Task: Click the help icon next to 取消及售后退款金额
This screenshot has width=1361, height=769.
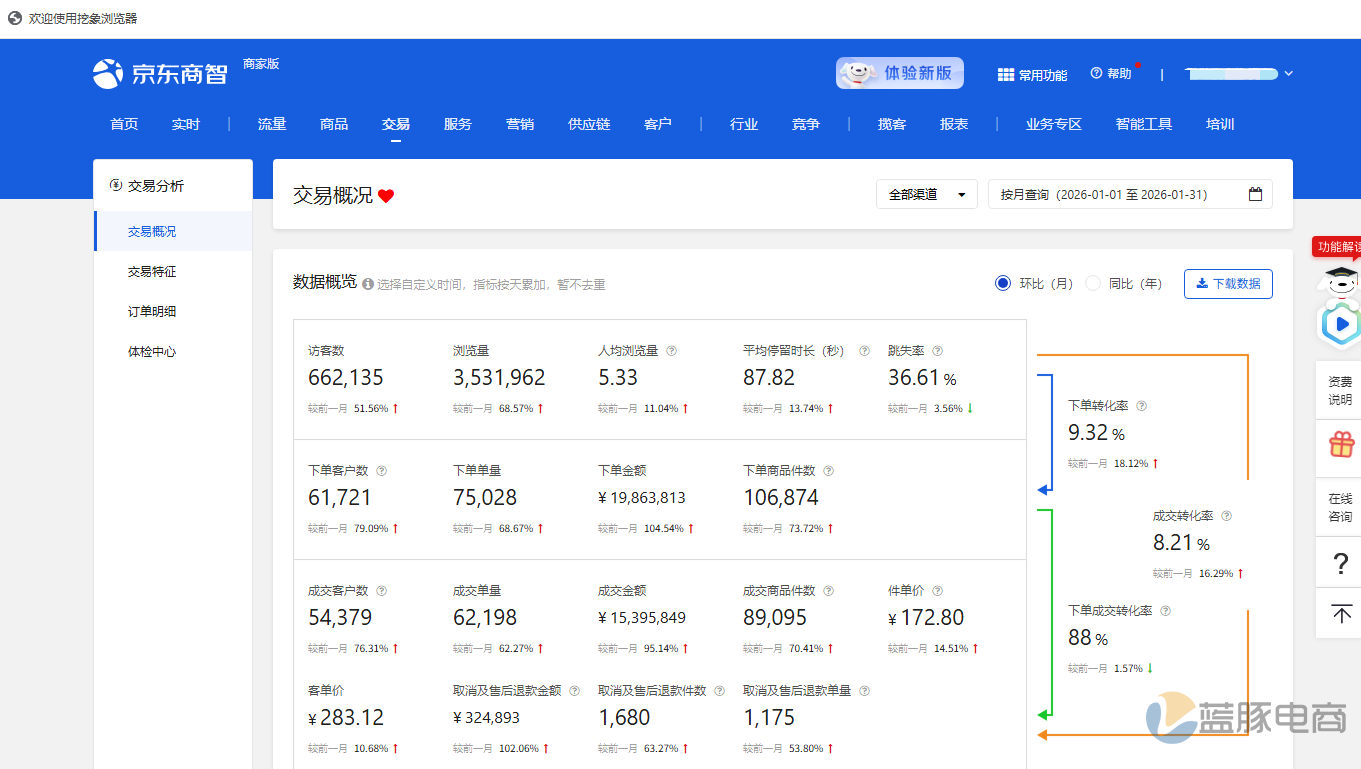Action: (x=574, y=691)
